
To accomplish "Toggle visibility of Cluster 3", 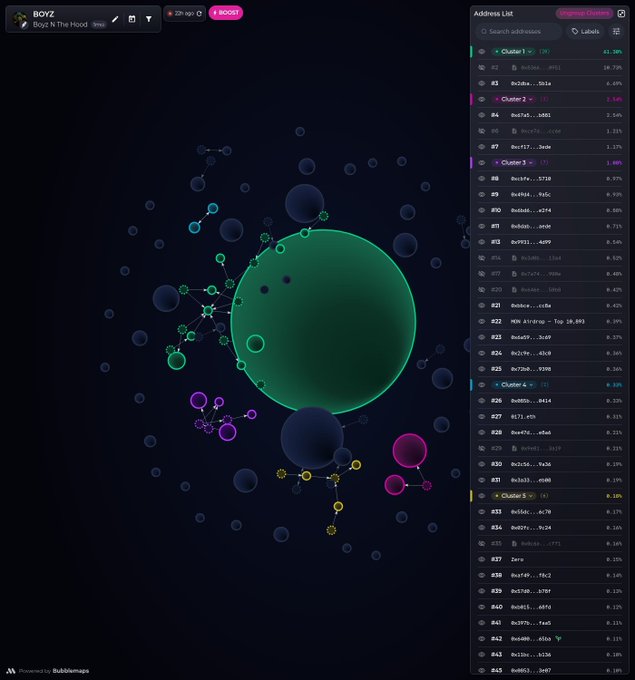I will coord(481,163).
